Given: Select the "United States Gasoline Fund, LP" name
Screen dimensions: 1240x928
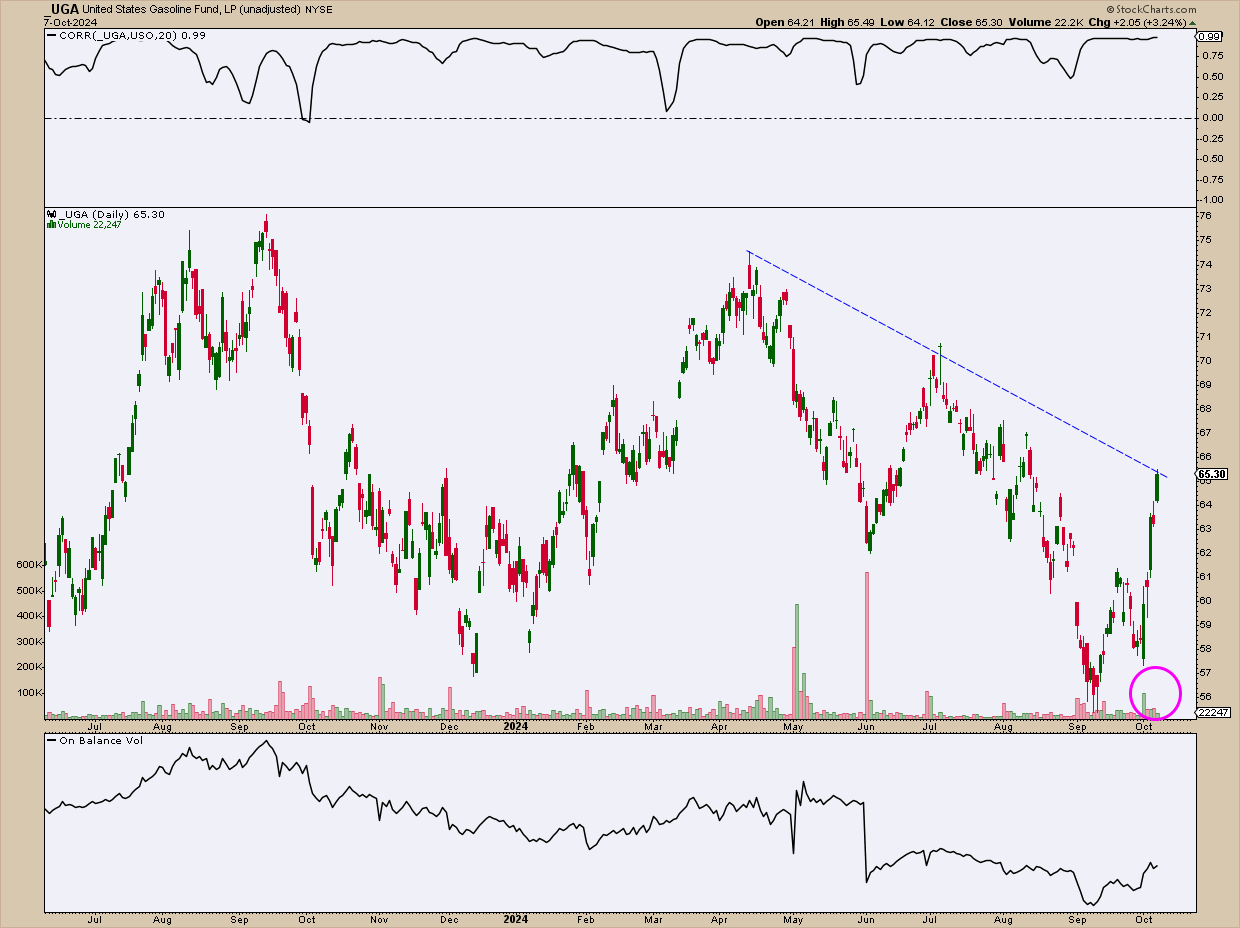Looking at the screenshot, I should click(161, 9).
